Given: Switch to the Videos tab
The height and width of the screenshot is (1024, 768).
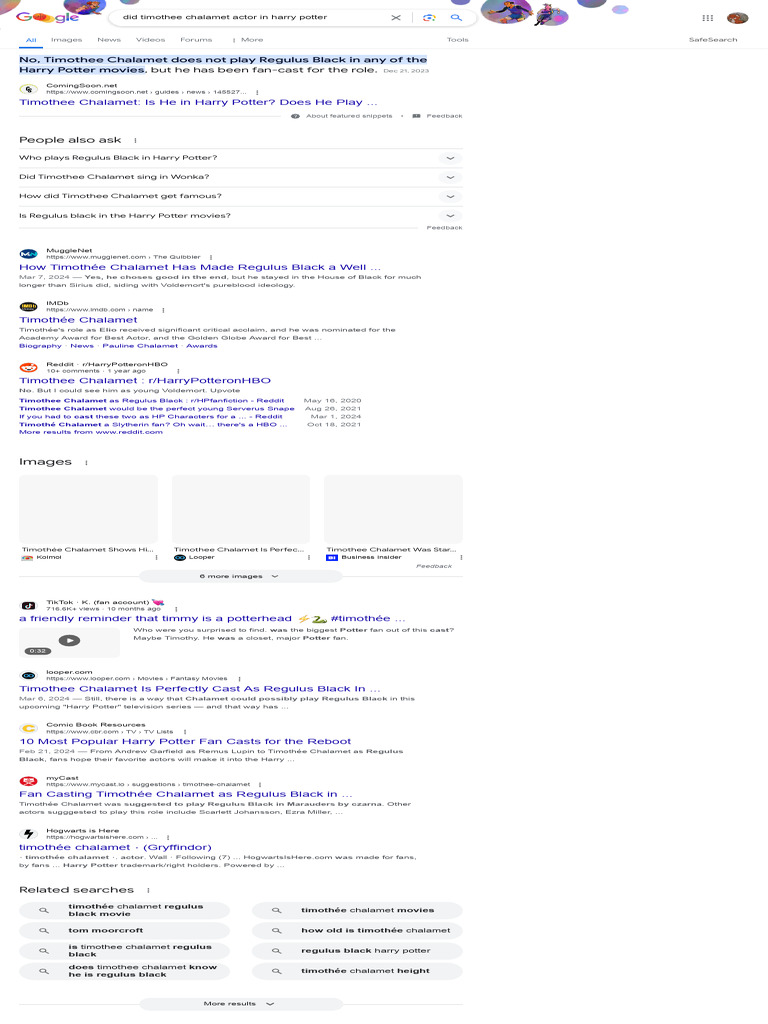Looking at the screenshot, I should [150, 40].
